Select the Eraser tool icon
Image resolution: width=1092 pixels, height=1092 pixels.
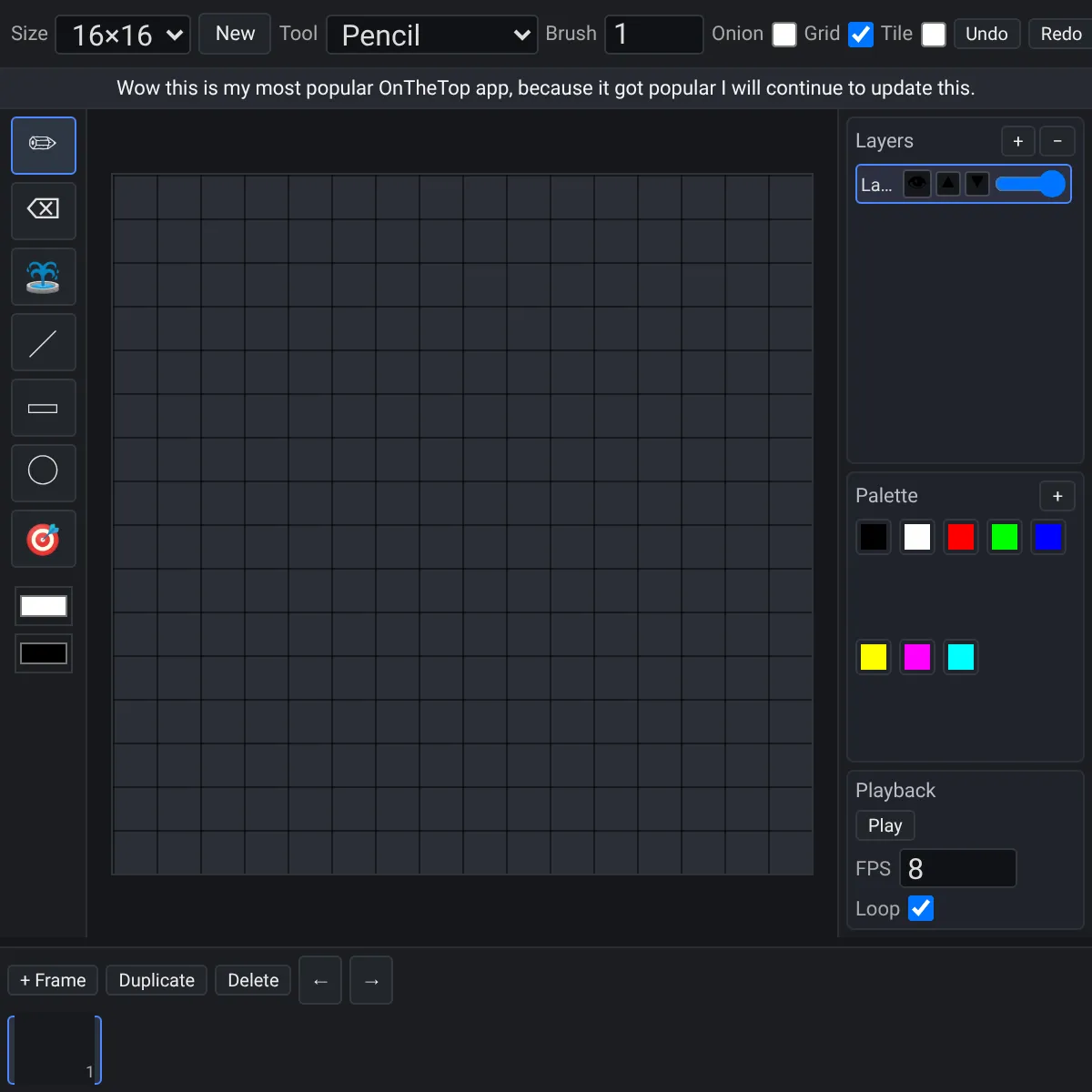(x=44, y=211)
